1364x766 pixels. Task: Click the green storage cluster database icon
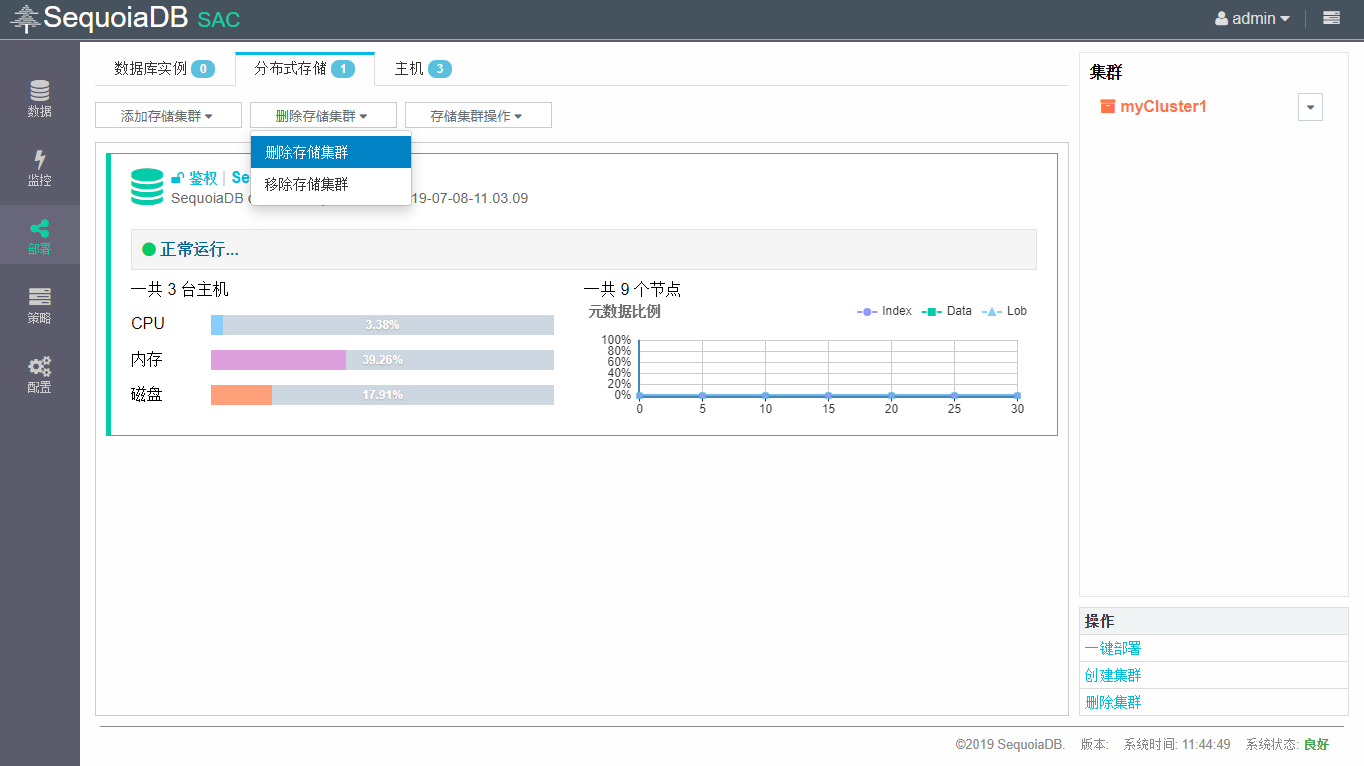tap(147, 187)
